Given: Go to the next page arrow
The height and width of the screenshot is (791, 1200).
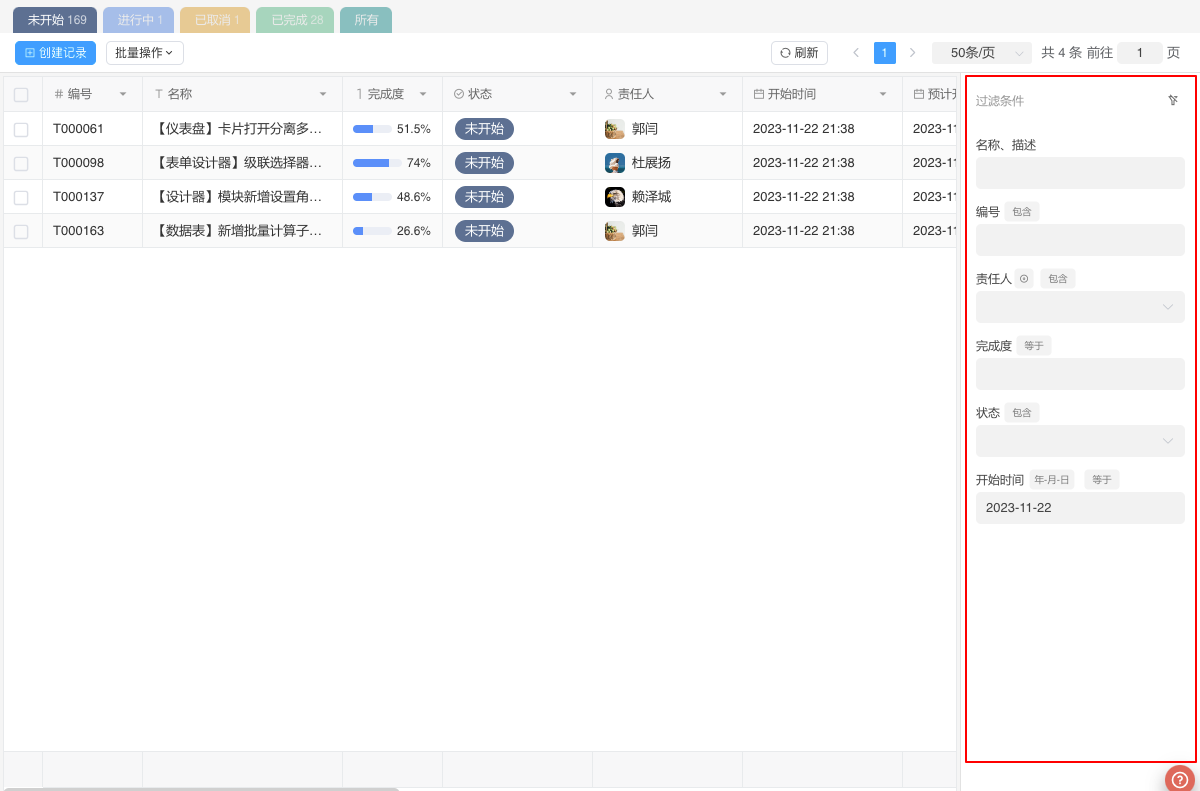Looking at the screenshot, I should click(912, 53).
